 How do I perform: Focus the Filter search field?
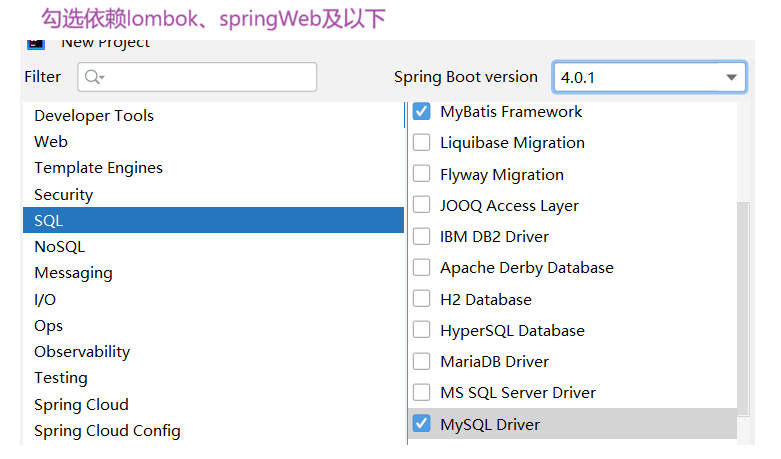click(197, 77)
